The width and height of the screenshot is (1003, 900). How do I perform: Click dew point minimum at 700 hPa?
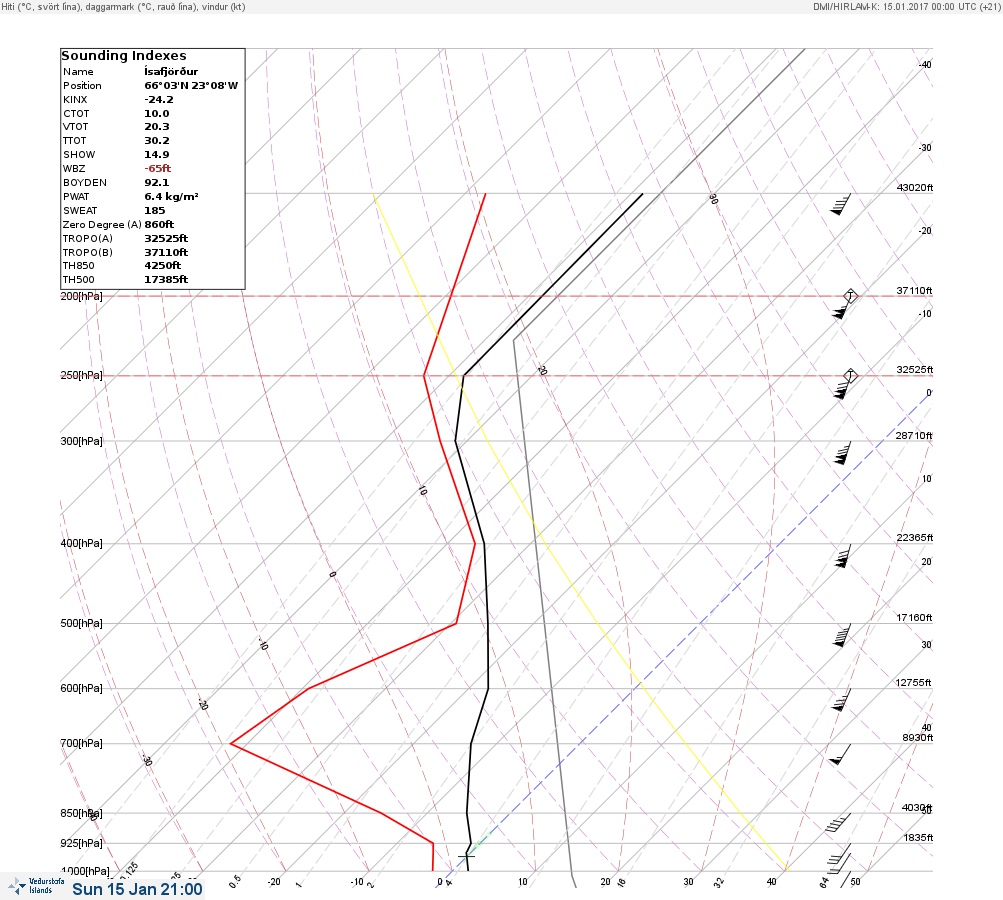(x=231, y=743)
